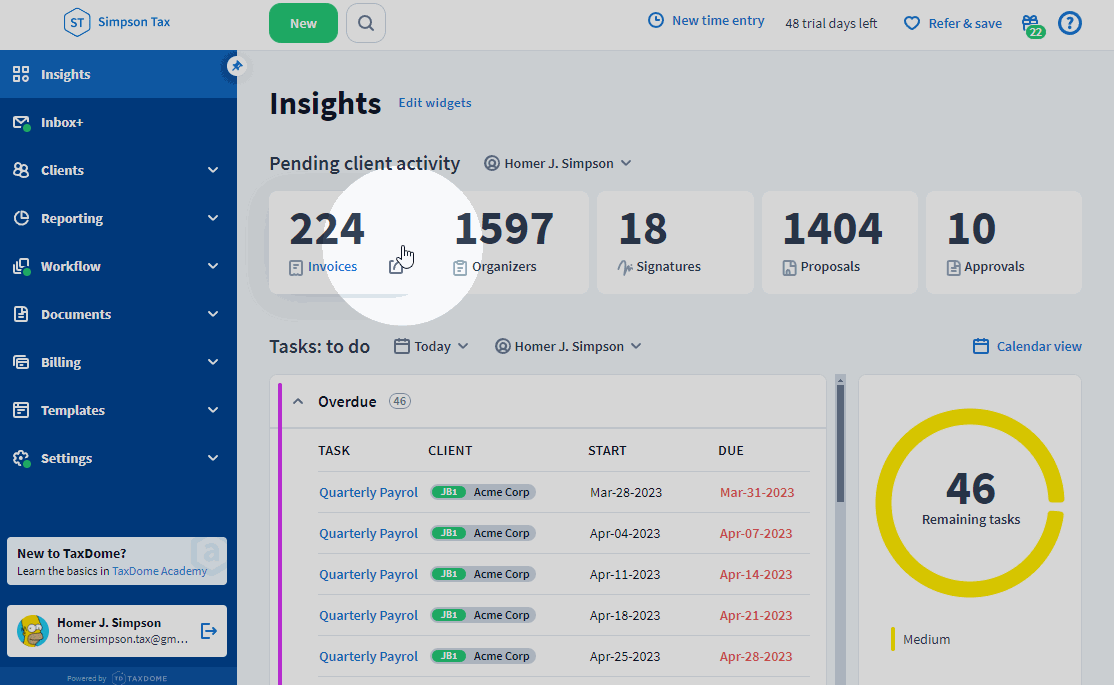Click the Invoices document icon
1114x685 pixels.
[x=296, y=268]
